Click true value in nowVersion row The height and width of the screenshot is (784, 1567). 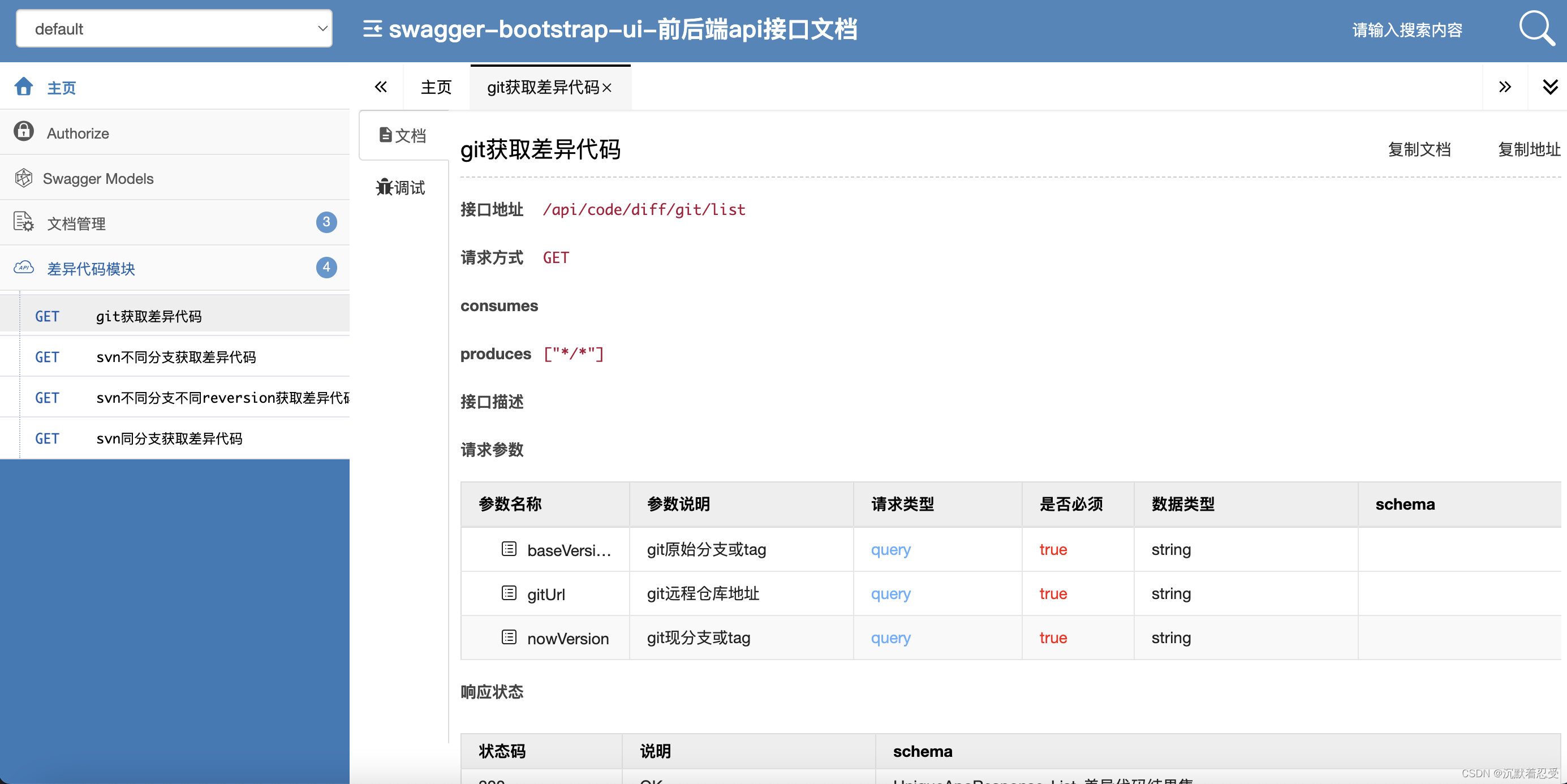click(1053, 637)
